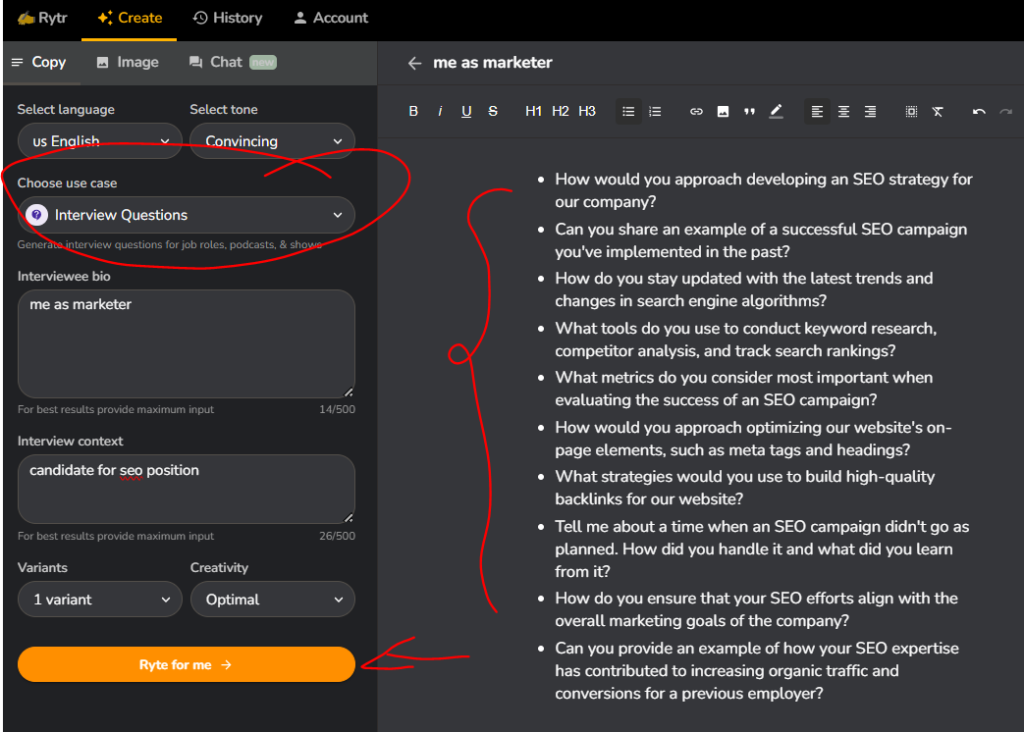Insert a link using the link icon
The width and height of the screenshot is (1024, 732).
tap(696, 111)
